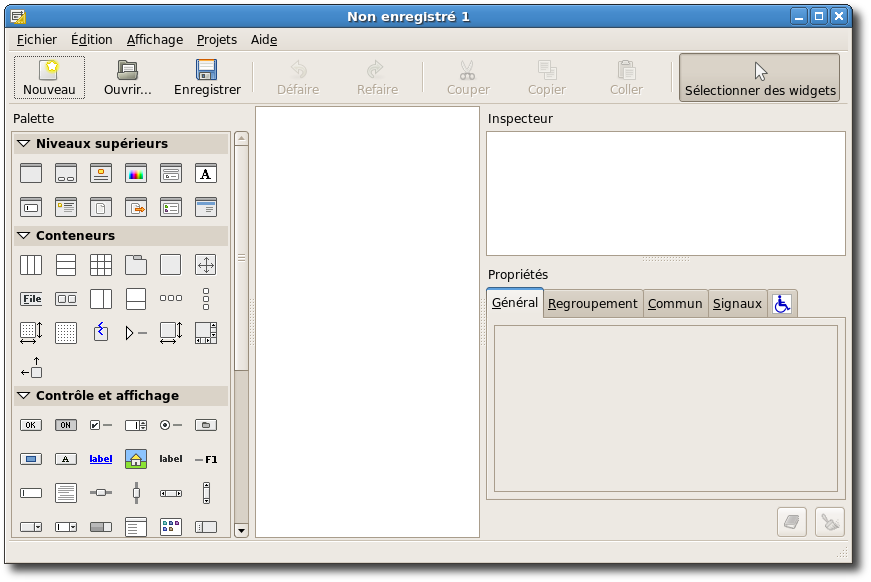This screenshot has height=582, width=871.
Task: Select the Radio button widget icon
Action: click(171, 425)
